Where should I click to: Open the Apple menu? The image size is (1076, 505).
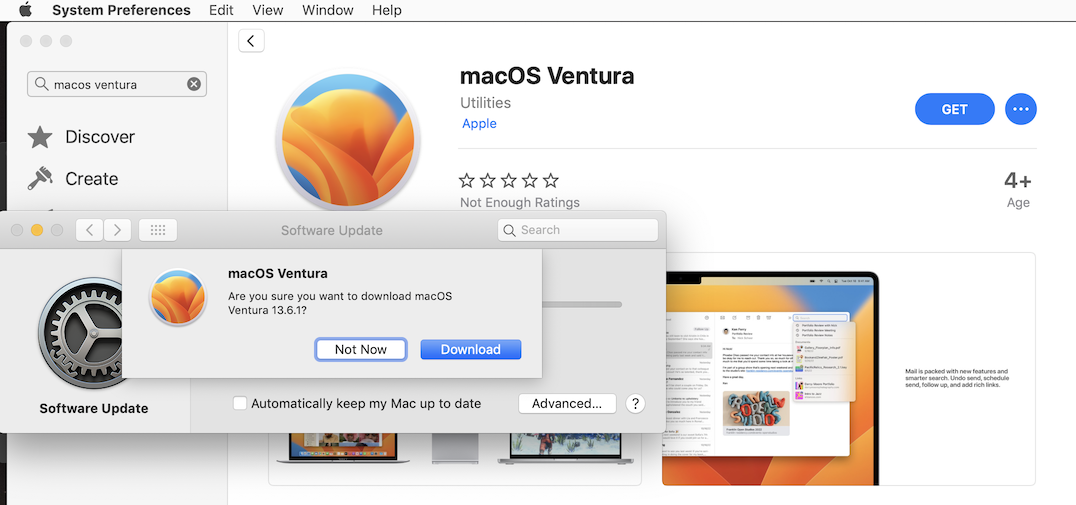pos(25,10)
